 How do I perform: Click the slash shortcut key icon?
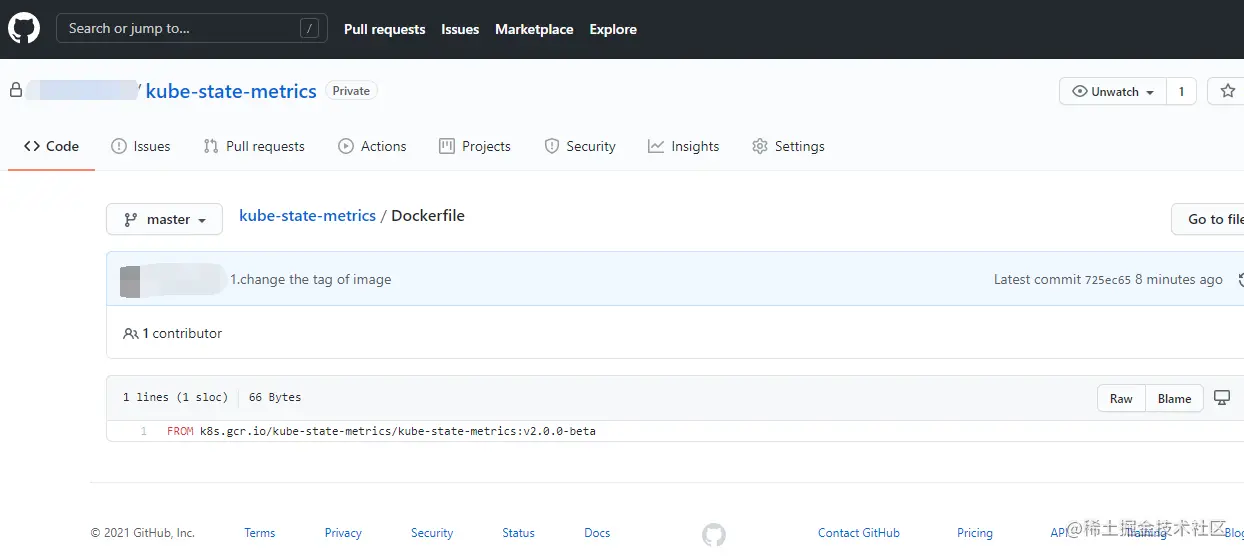tap(309, 29)
